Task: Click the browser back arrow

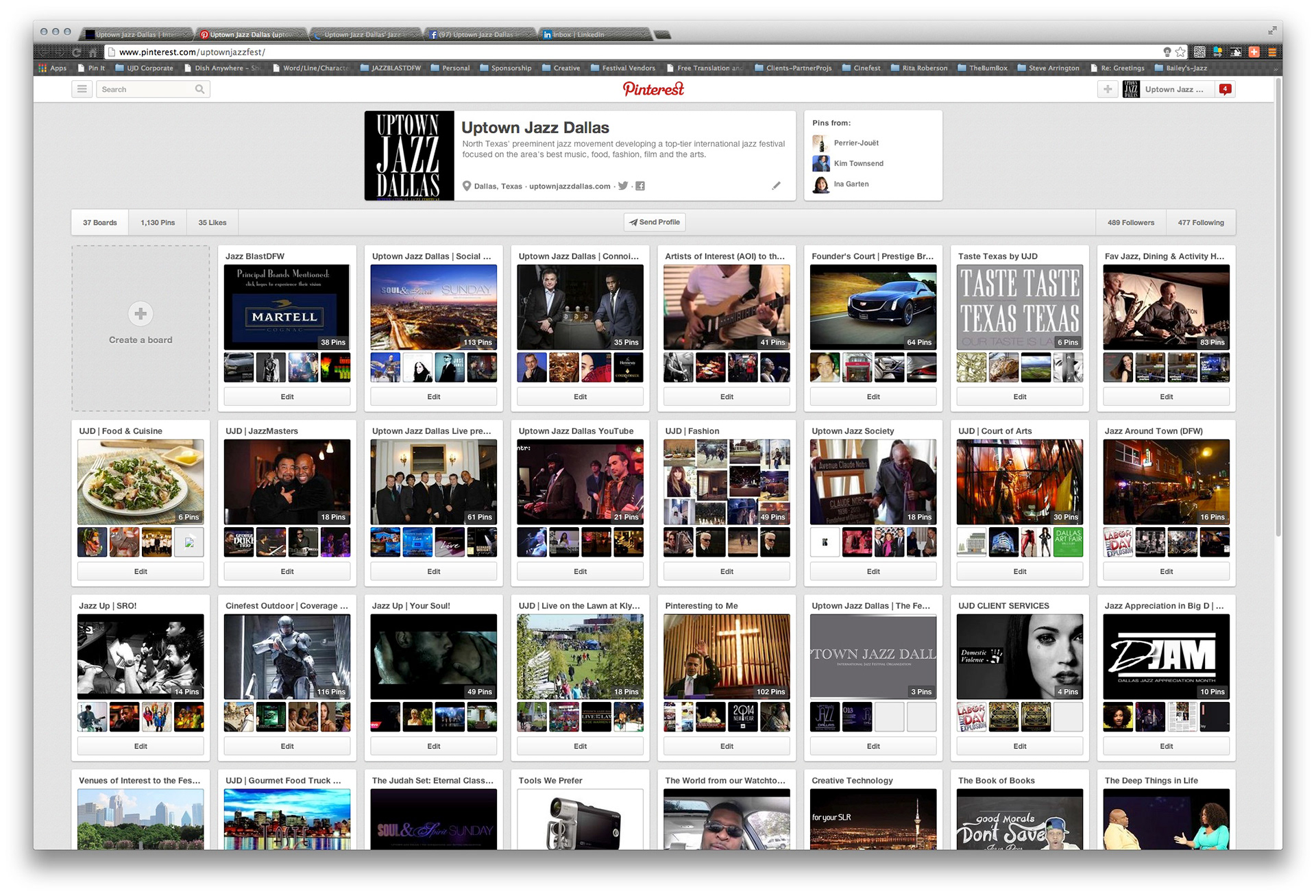Action: (x=43, y=52)
